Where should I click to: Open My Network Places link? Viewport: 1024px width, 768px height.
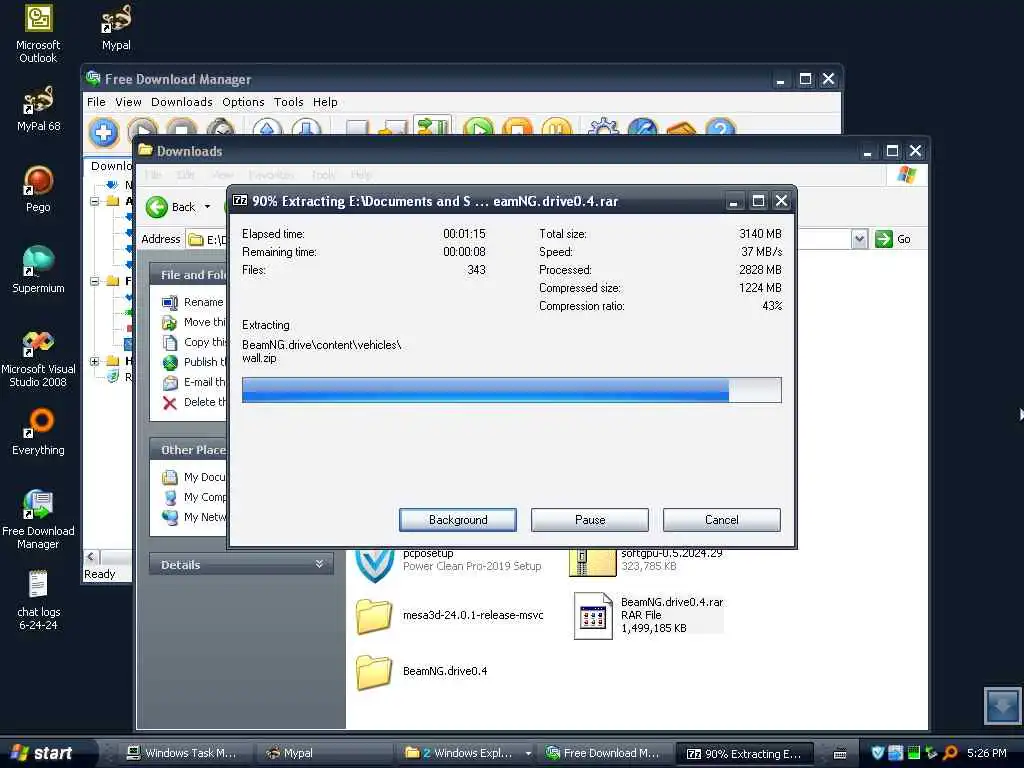coord(195,517)
